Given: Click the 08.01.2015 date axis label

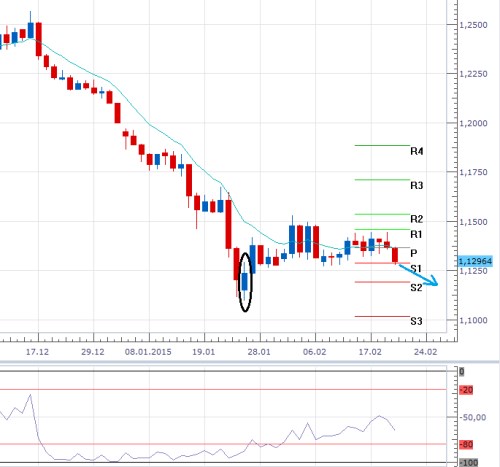Looking at the screenshot, I should [148, 352].
